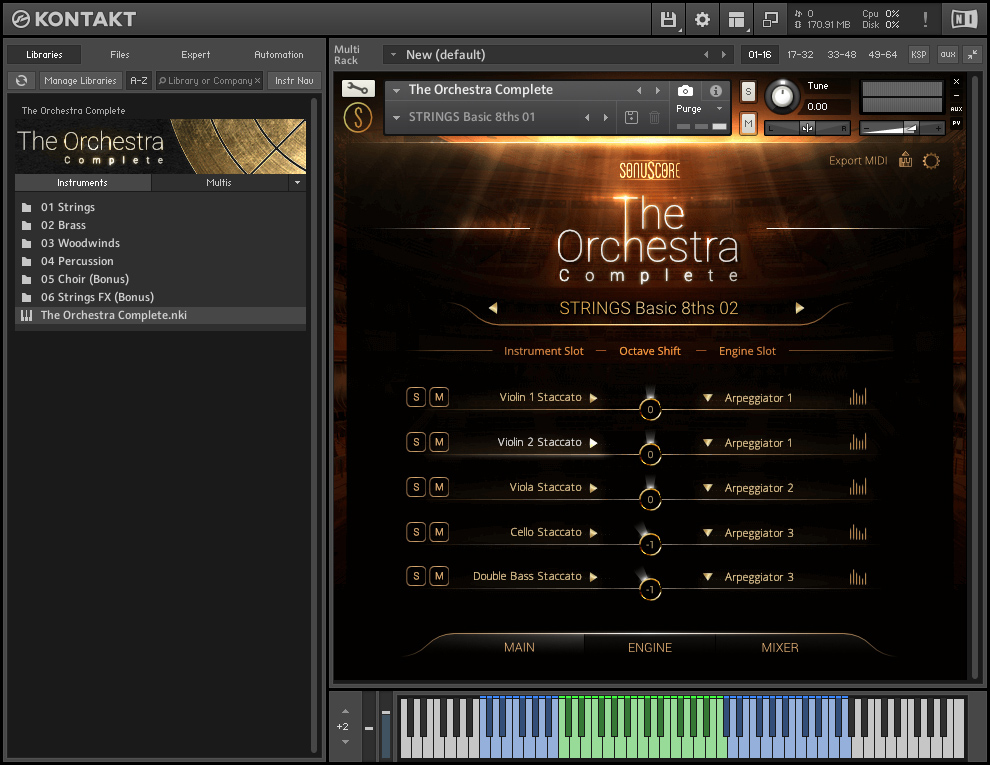Click the velocity bars icon for Viola
This screenshot has width=990, height=765.
coord(858,487)
